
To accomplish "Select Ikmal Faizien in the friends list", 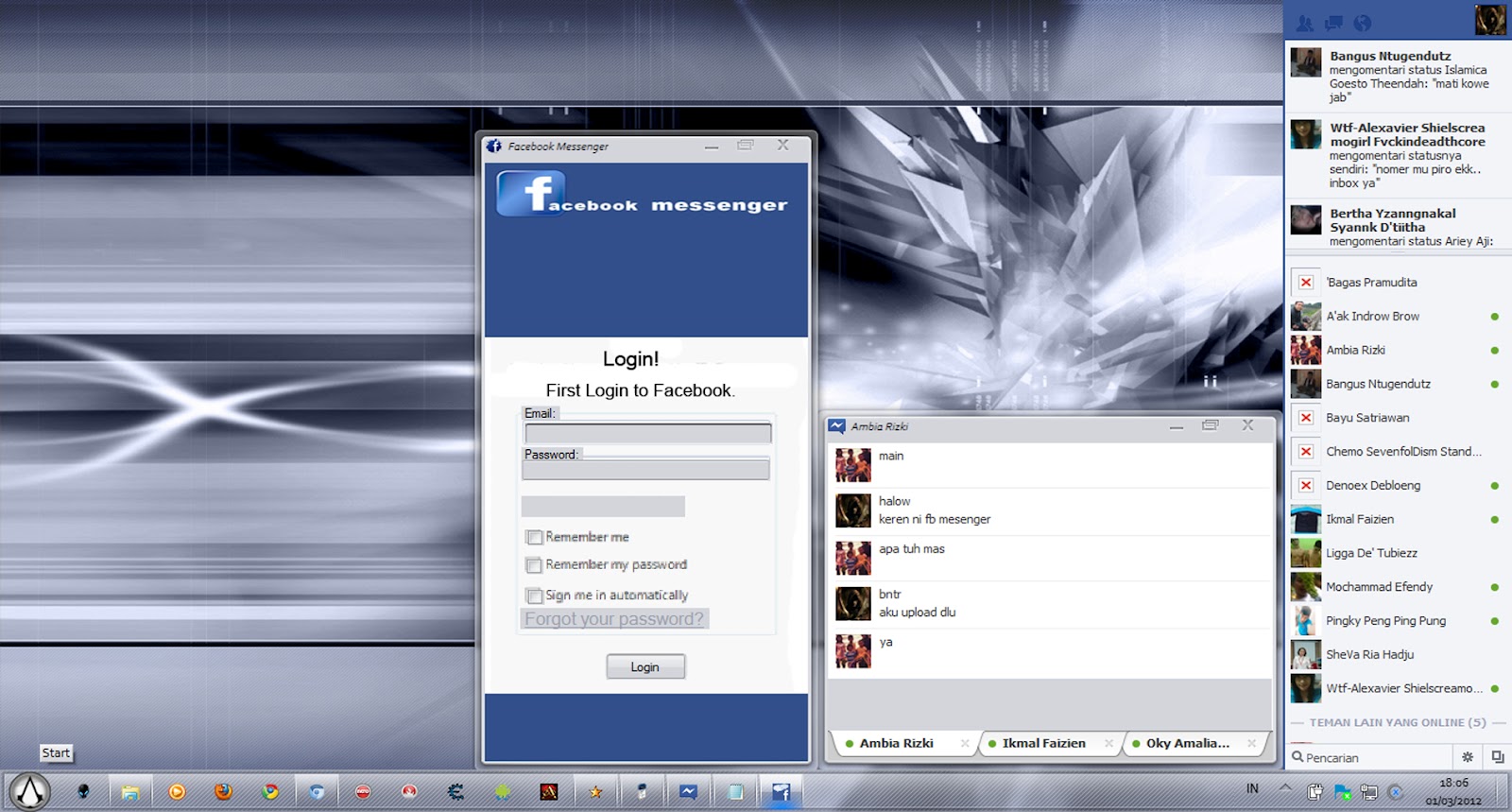I will 1396,519.
